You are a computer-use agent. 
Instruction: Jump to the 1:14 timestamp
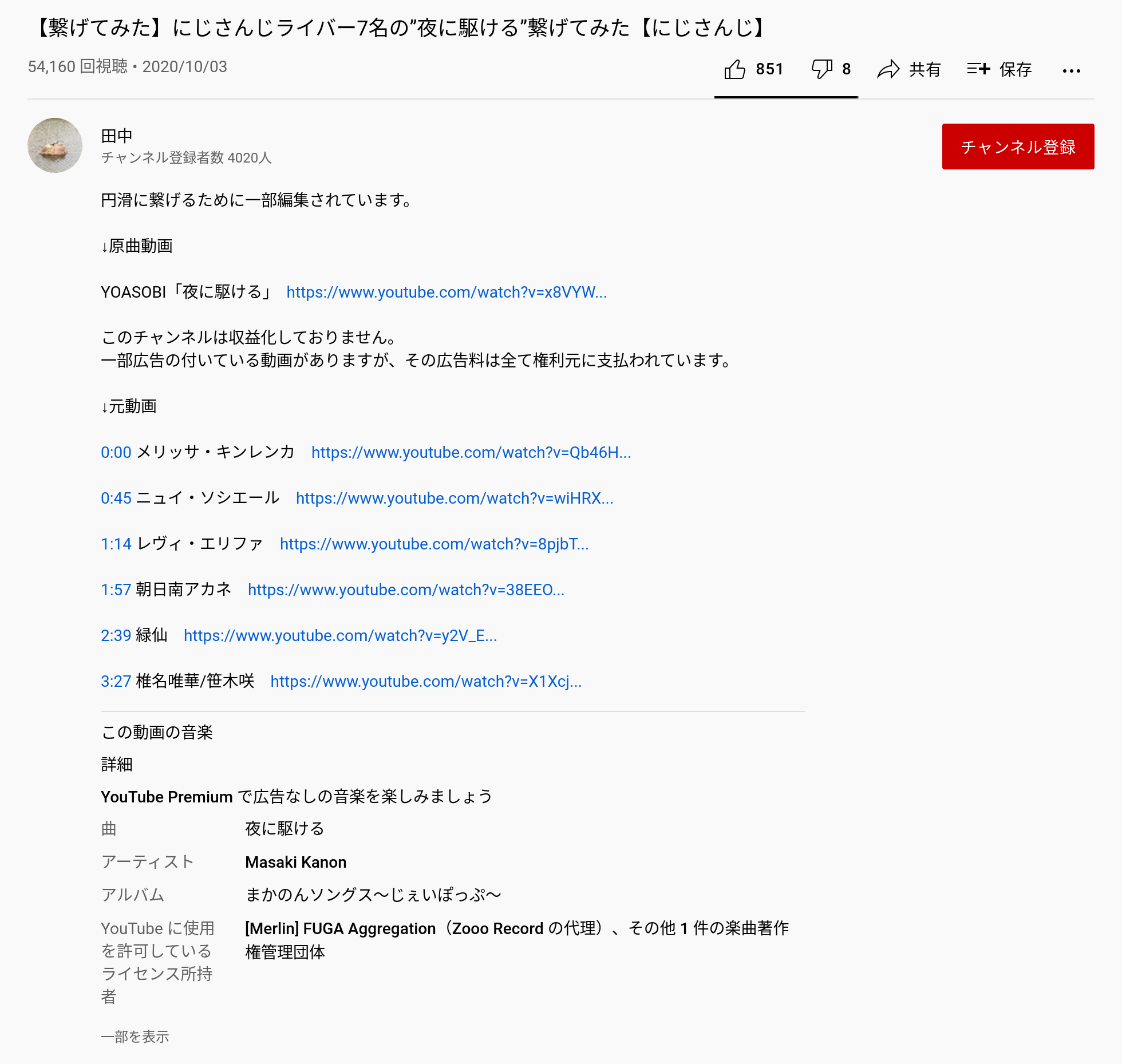[x=116, y=544]
